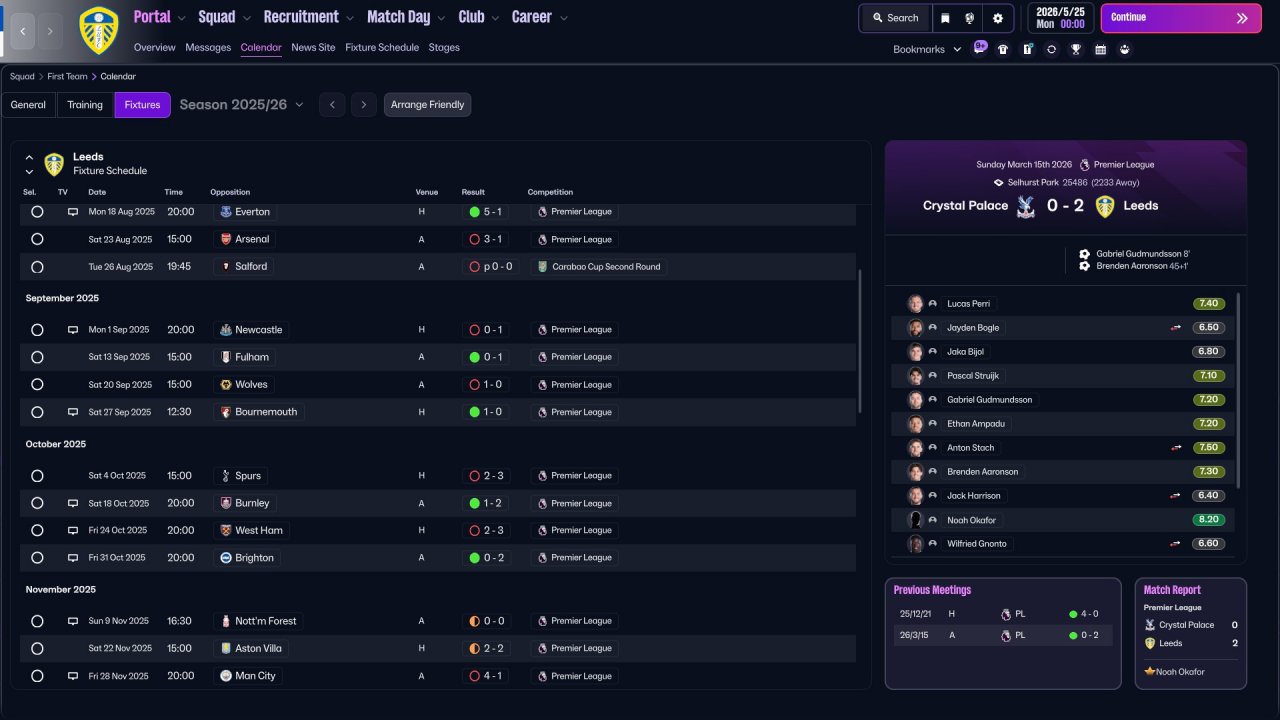Click the star icon beside Noah Okafor in Match Report

(1150, 672)
